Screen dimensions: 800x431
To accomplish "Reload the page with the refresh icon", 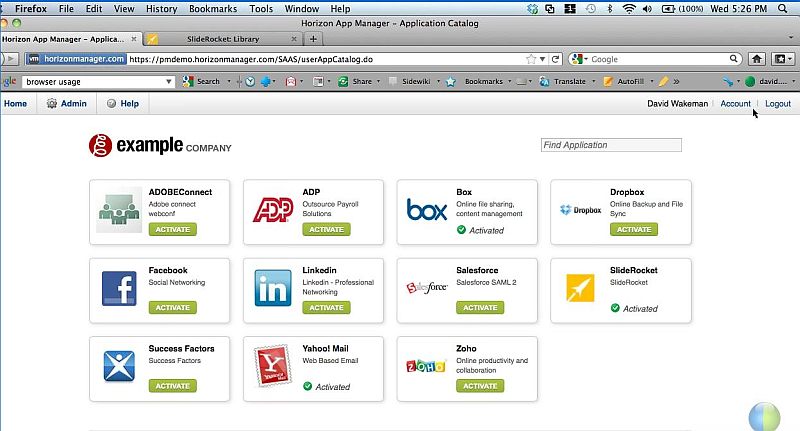I will [556, 59].
